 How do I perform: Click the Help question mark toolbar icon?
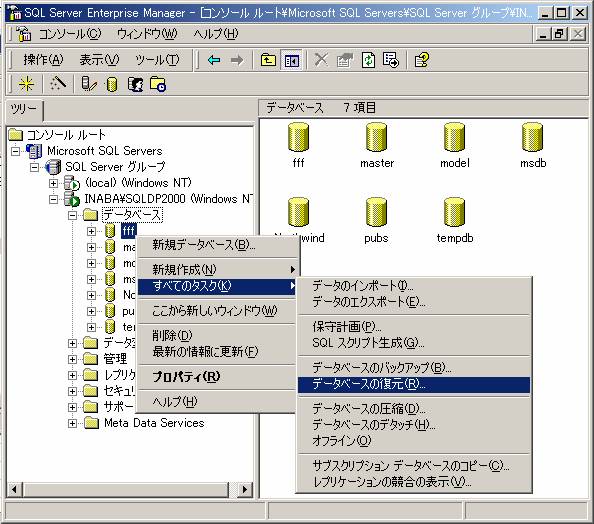(x=422, y=60)
